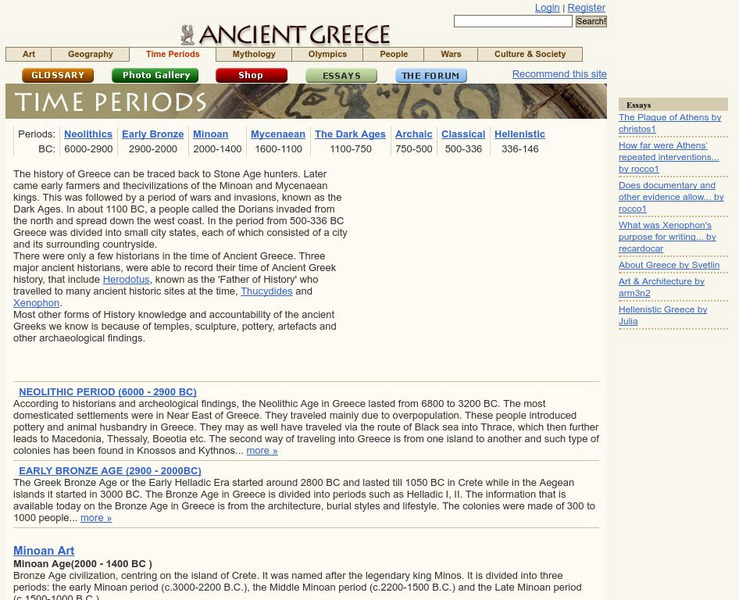Open the Early Bronze period link
Screen dimensions: 739x600
tap(153, 134)
